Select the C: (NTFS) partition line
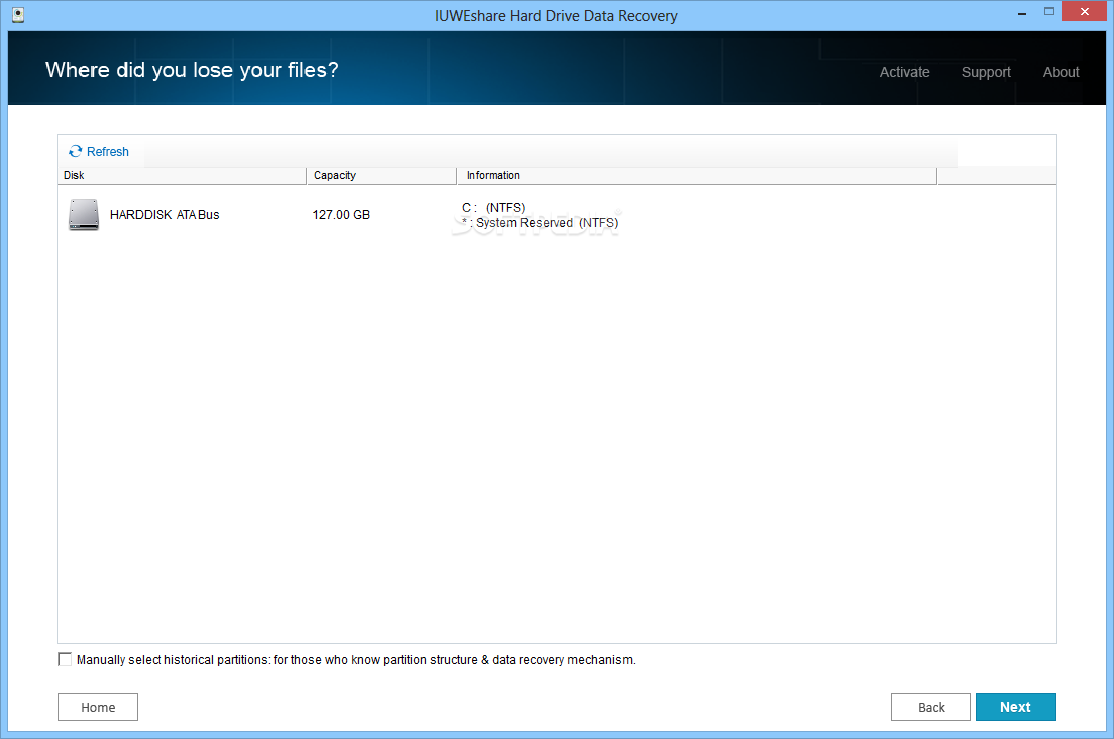Viewport: 1114px width, 739px height. tap(494, 207)
